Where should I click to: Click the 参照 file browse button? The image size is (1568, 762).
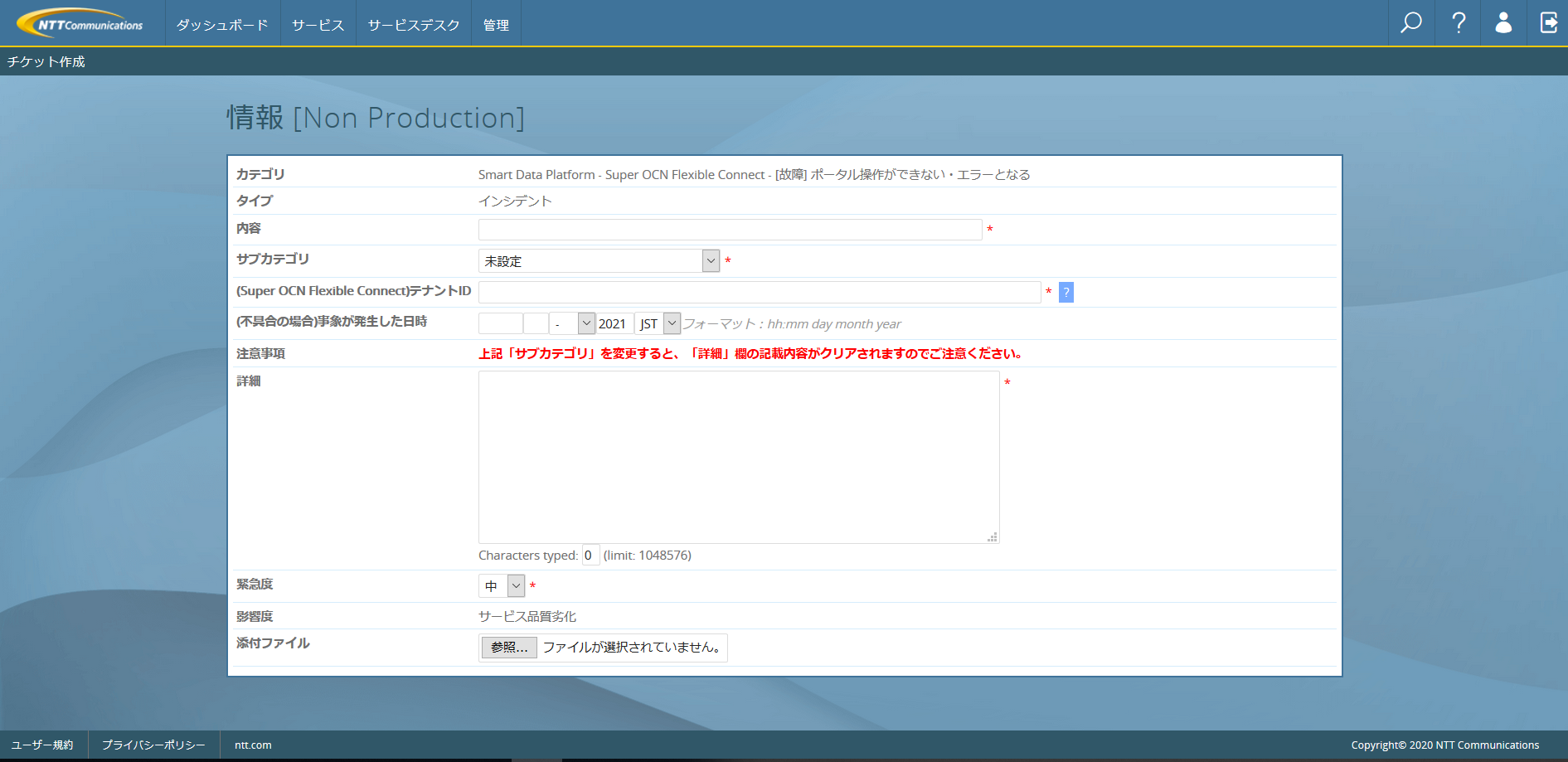click(x=507, y=648)
